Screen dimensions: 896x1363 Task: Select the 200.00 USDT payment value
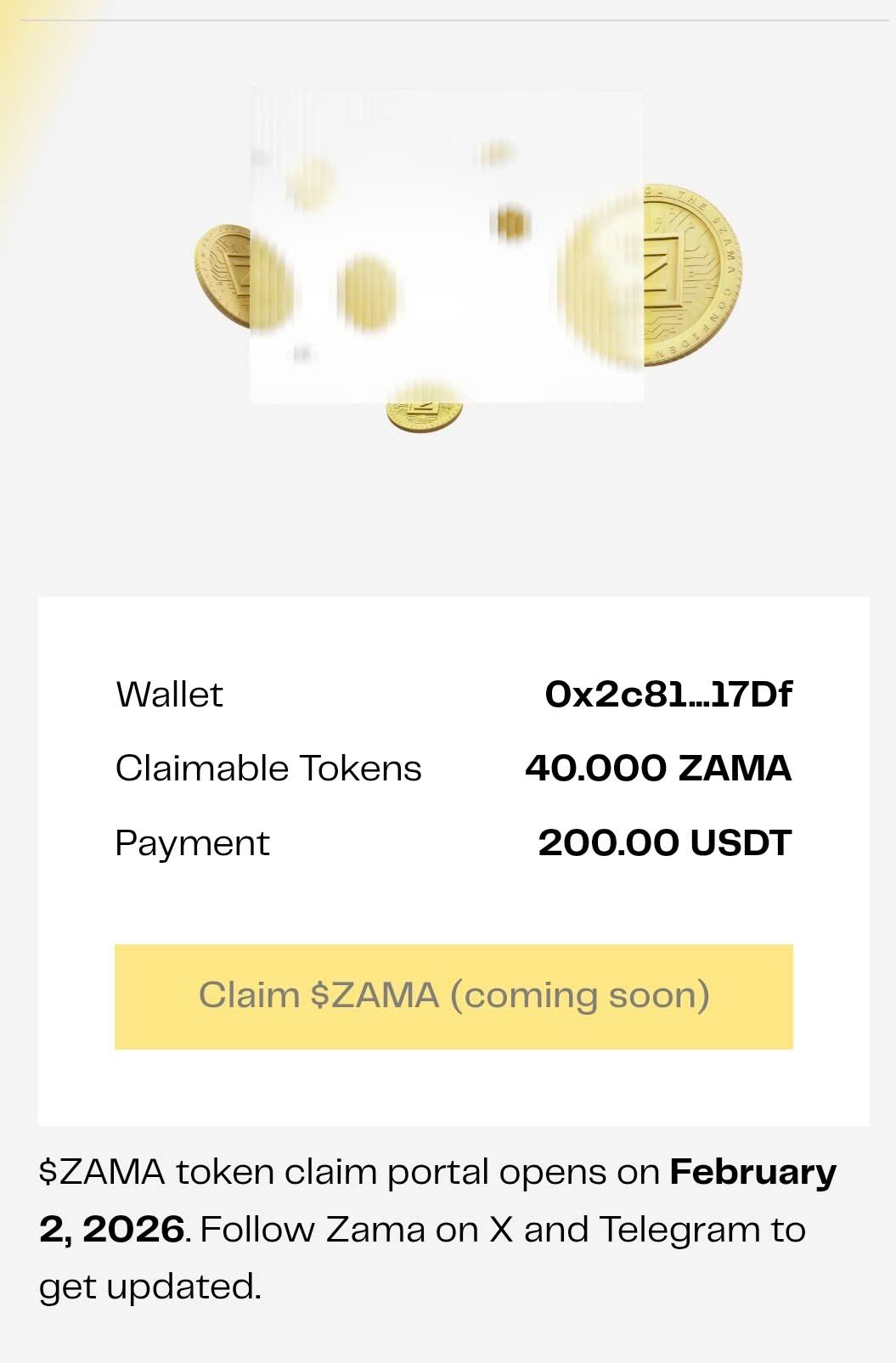(664, 843)
